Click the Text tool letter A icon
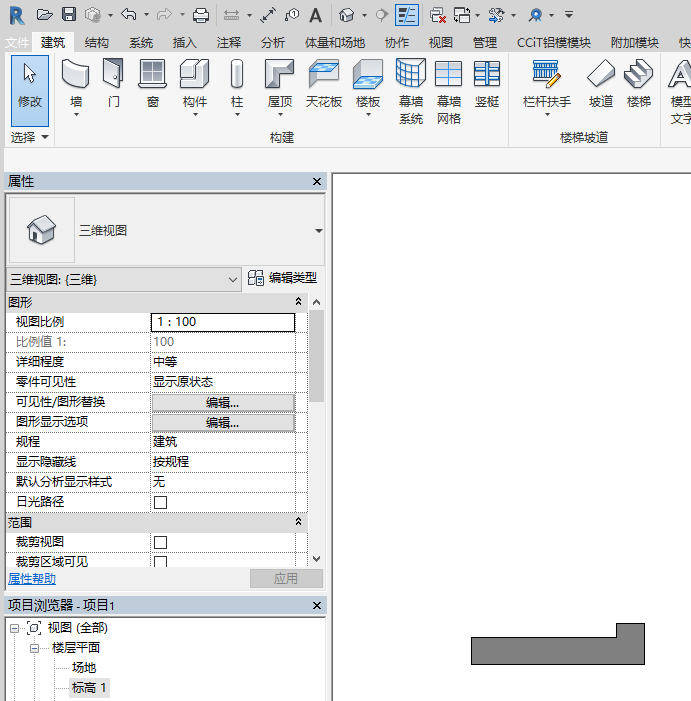Viewport: 691px width, 701px height. [x=315, y=15]
